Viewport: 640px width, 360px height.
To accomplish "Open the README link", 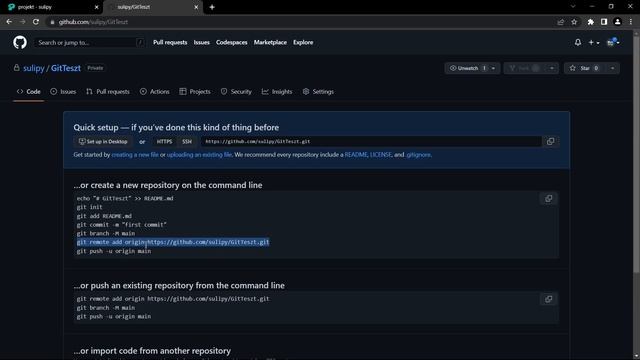I will pos(356,155).
